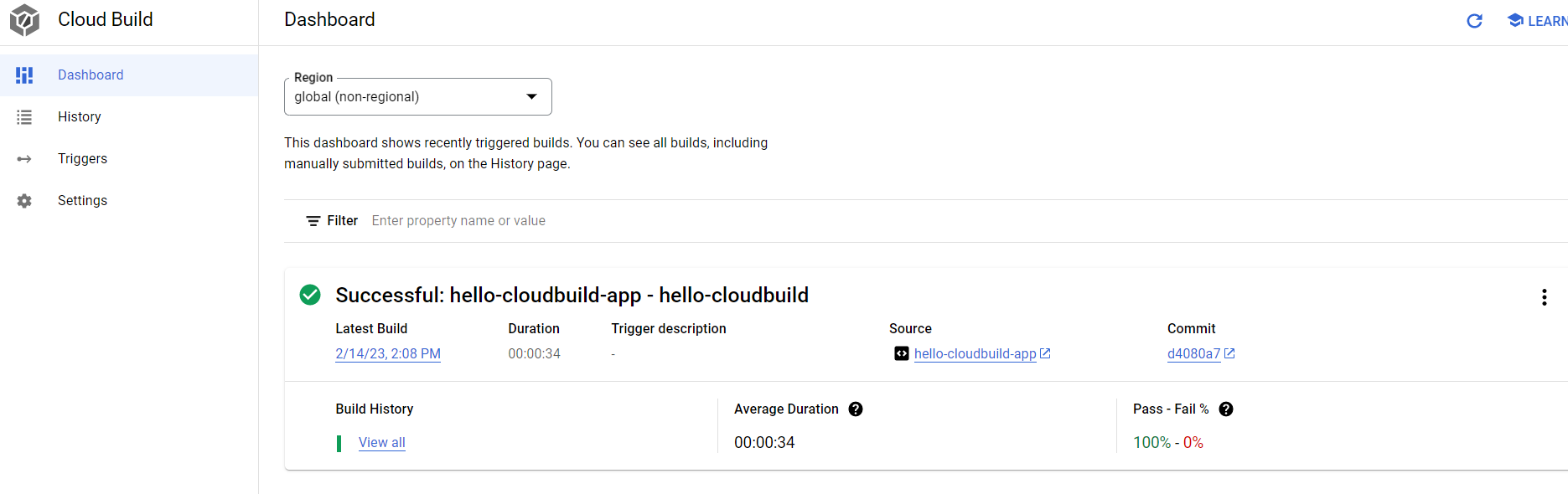Screen dimensions: 1568x494
Task: Refresh the dashboard with the reload icon
Action: pos(1475,21)
